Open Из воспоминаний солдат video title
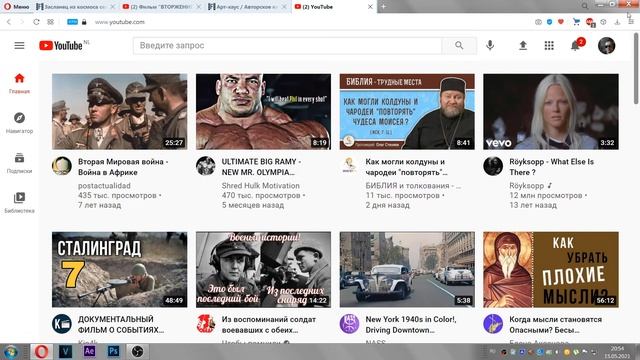This screenshot has width=640, height=360. click(269, 324)
